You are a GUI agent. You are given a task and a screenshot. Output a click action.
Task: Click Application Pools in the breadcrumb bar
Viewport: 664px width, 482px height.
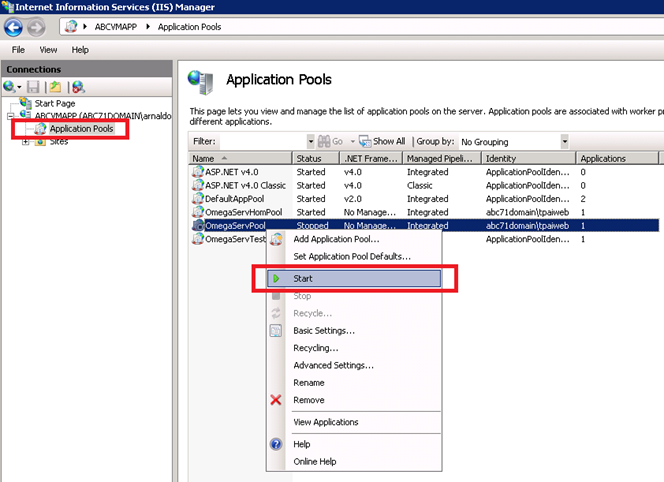coord(189,27)
